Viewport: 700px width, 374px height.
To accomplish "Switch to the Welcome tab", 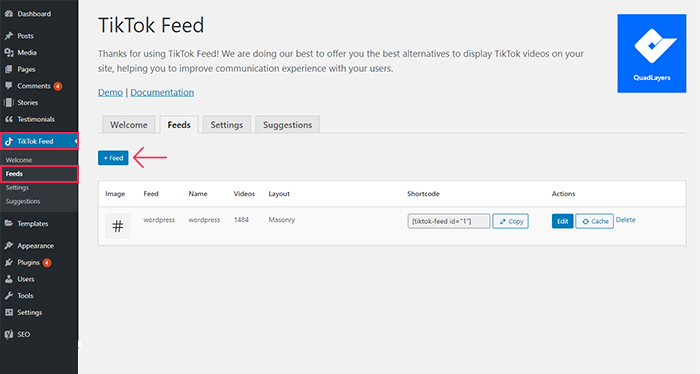I will [129, 125].
